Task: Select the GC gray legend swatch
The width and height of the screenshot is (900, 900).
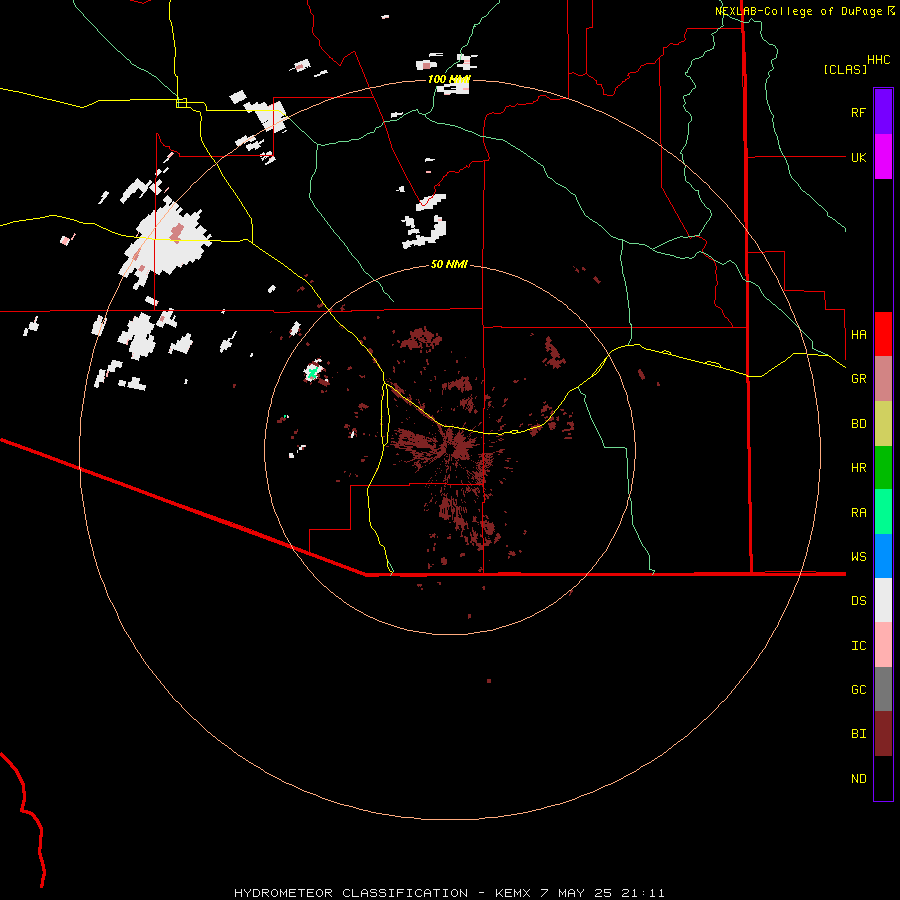Action: 883,689
